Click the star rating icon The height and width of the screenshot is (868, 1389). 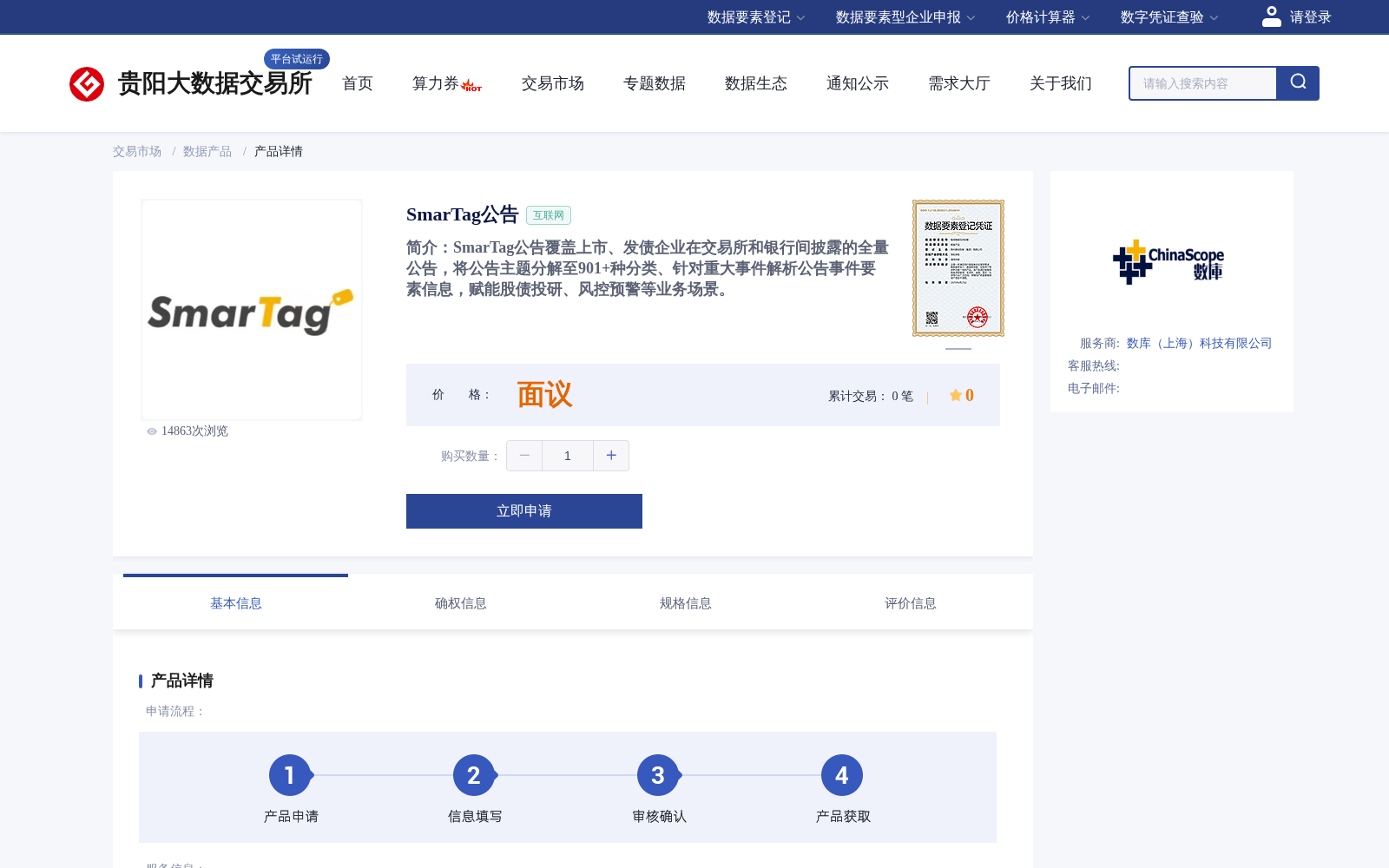pos(955,395)
